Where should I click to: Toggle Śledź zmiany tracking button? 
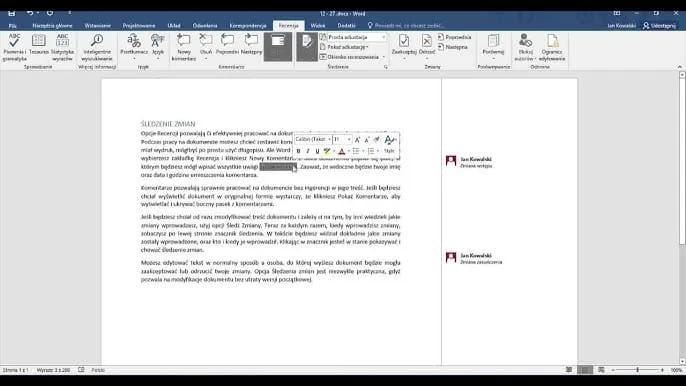tap(307, 46)
